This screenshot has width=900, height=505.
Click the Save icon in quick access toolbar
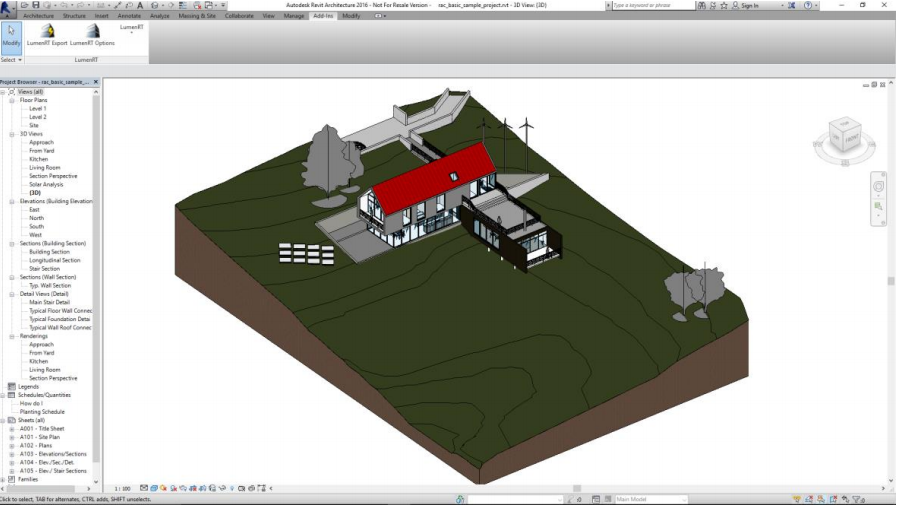(36, 5)
